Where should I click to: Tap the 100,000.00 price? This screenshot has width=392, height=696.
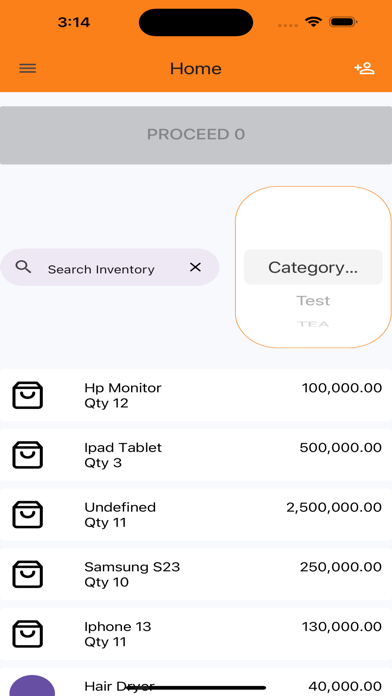342,388
